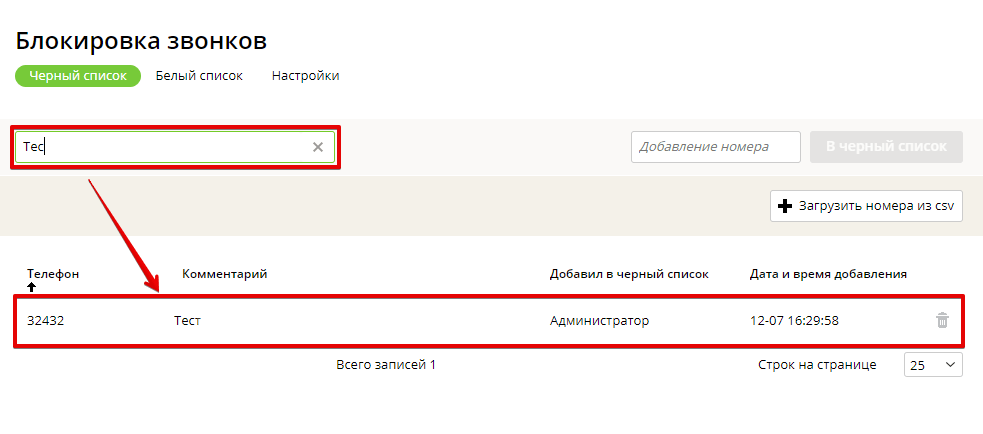This screenshot has height=434, width=983.
Task: Click the plus icon for csv upload
Action: point(784,206)
